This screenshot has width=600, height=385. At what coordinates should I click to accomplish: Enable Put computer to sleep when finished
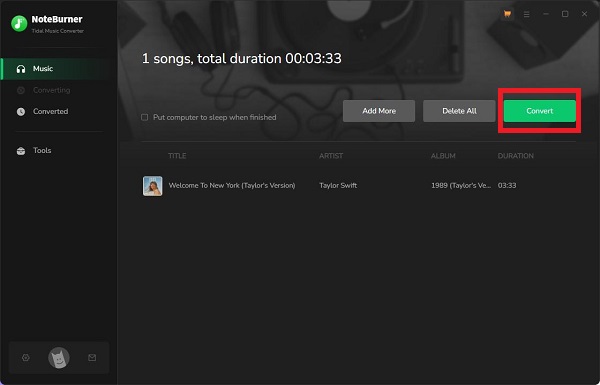click(145, 117)
